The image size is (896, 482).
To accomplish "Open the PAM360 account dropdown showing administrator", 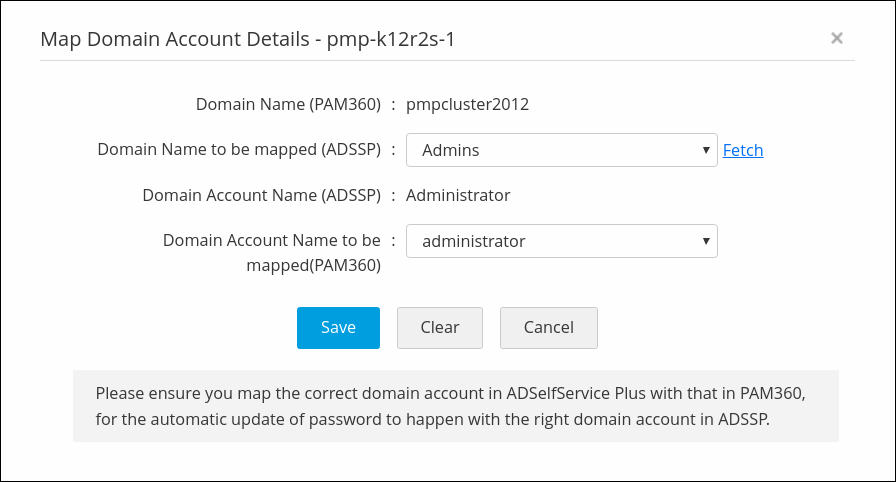I will (560, 241).
